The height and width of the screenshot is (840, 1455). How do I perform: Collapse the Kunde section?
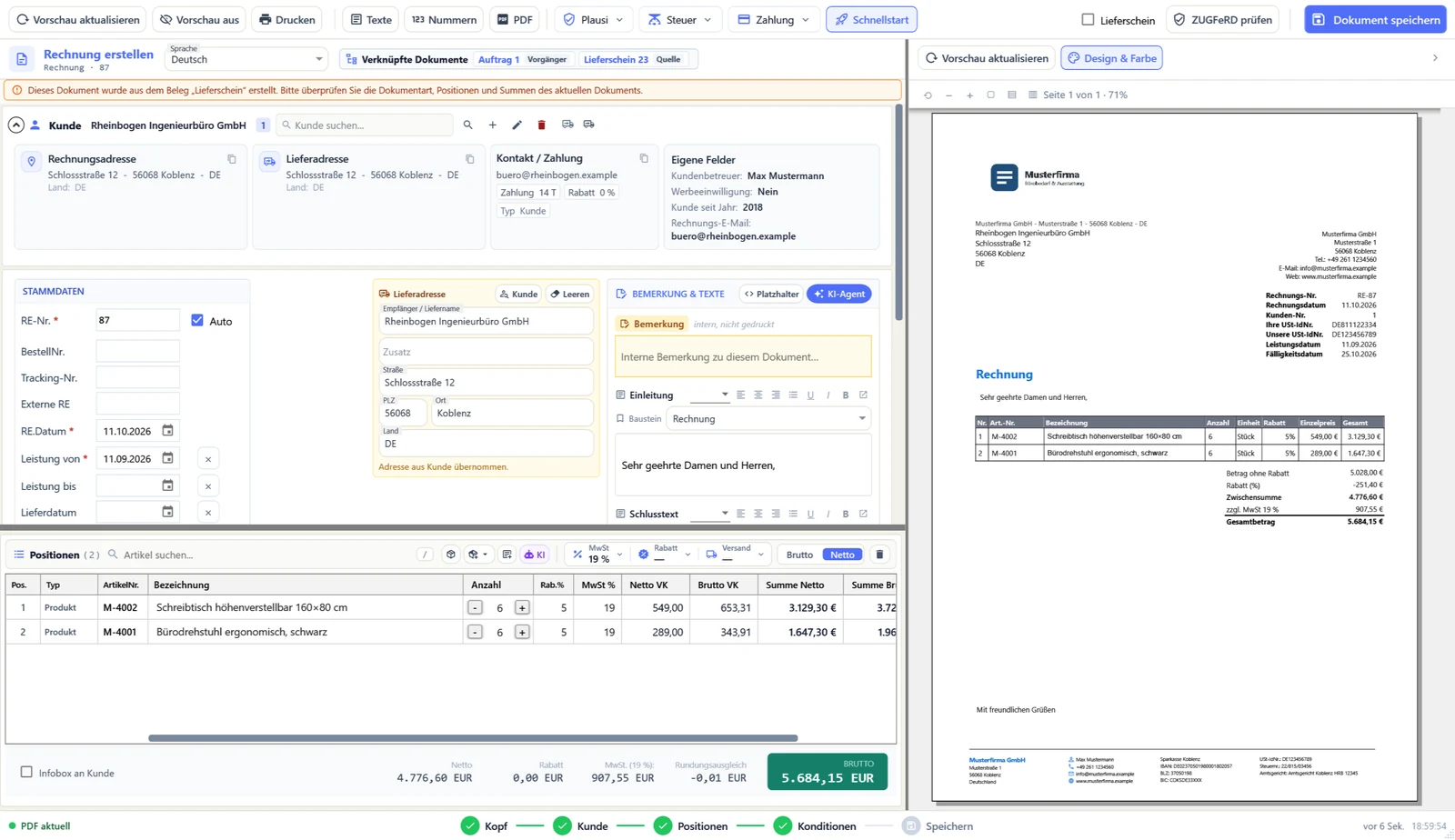coord(15,125)
